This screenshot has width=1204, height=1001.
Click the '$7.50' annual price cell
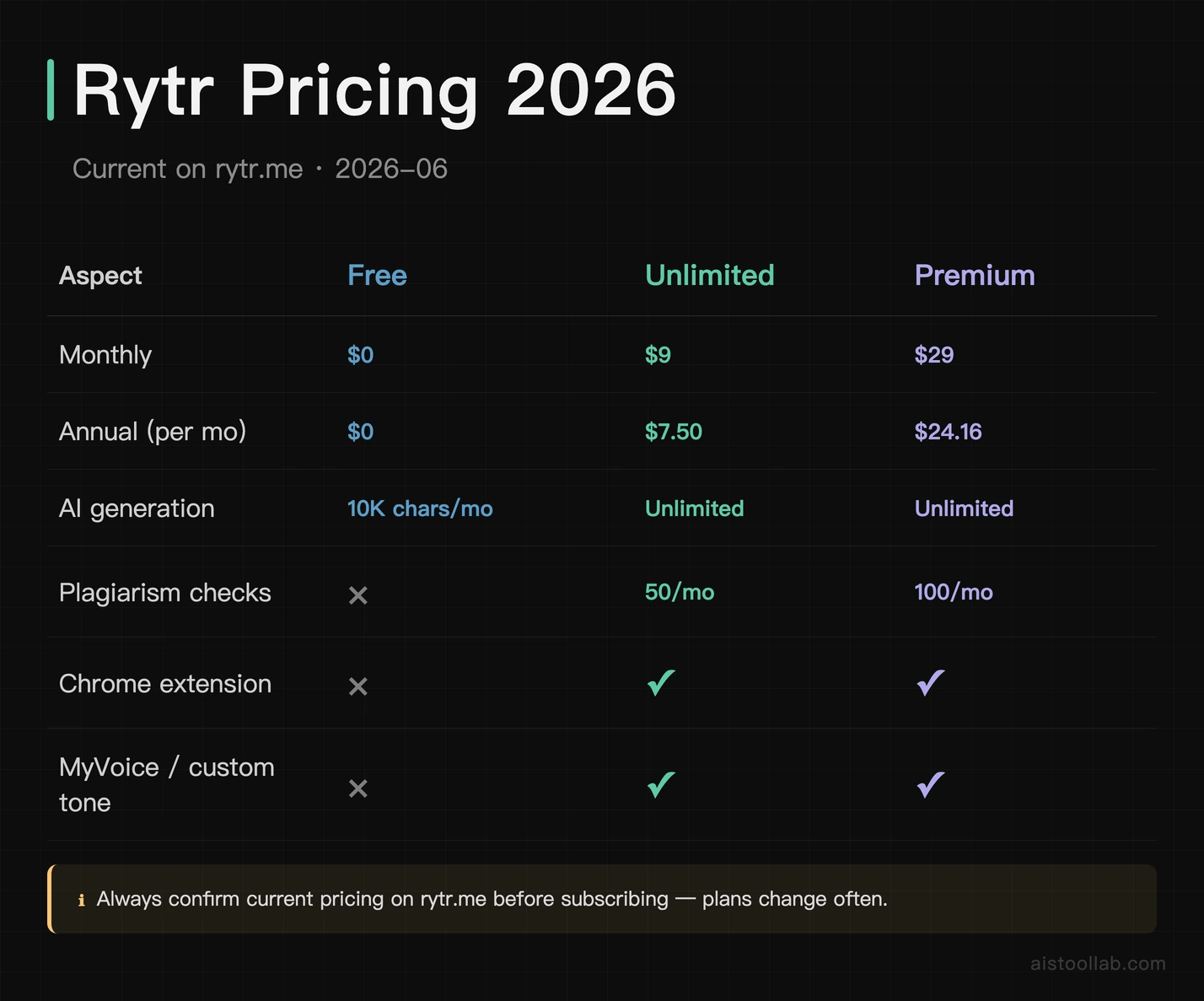pos(673,432)
